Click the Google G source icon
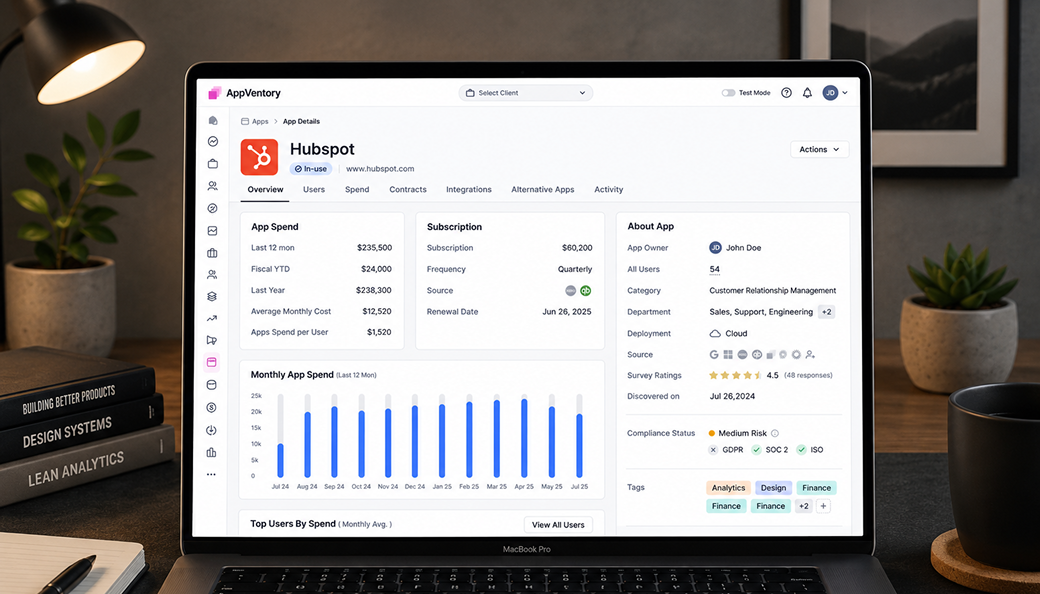Viewport: 1040px width, 594px height. [714, 355]
